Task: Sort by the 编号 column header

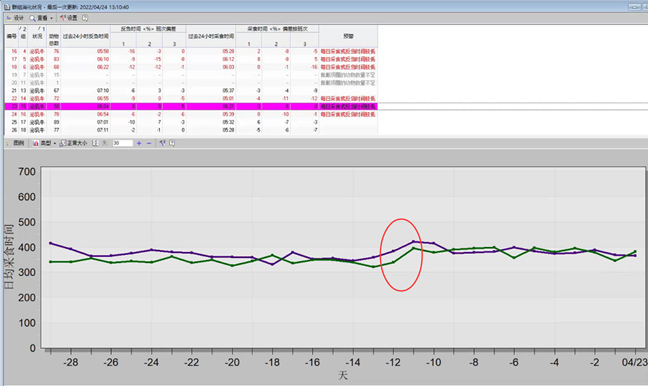Action: point(12,36)
